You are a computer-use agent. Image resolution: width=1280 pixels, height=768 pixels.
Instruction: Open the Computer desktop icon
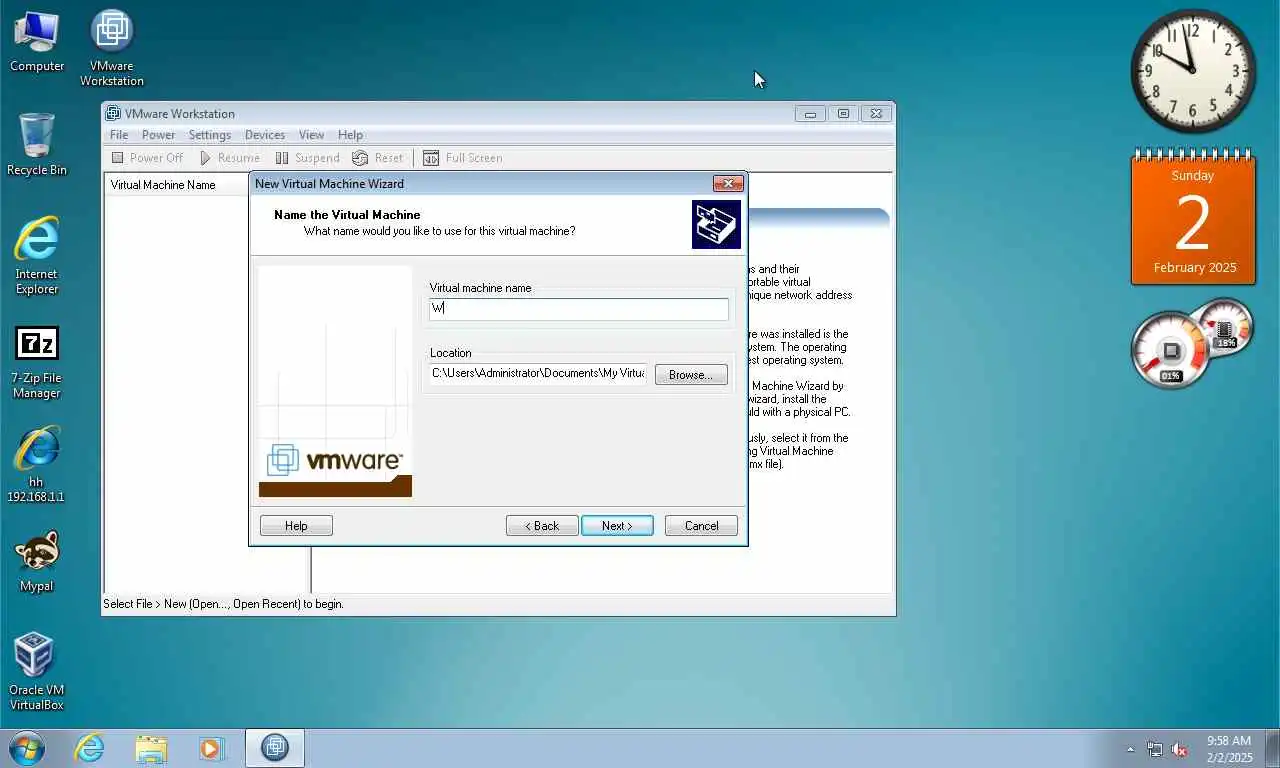click(37, 42)
